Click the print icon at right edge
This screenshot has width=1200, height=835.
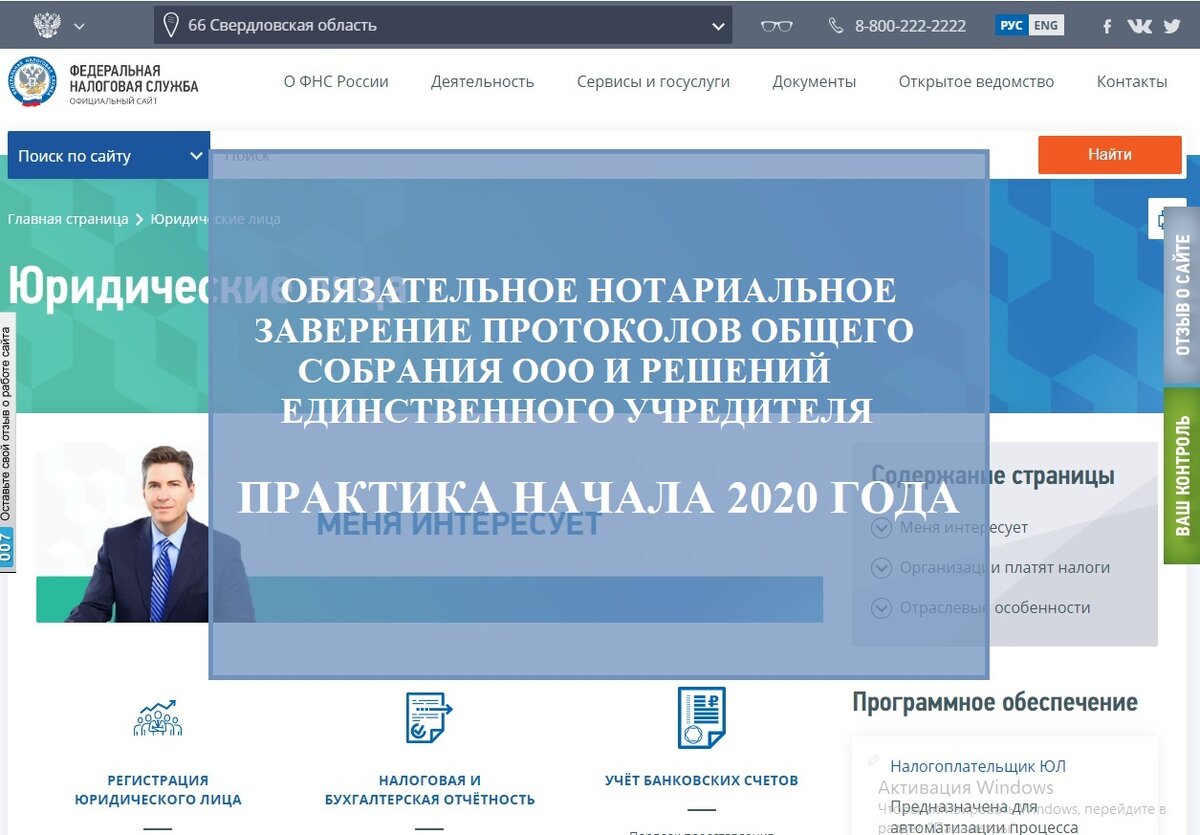coord(1162,220)
